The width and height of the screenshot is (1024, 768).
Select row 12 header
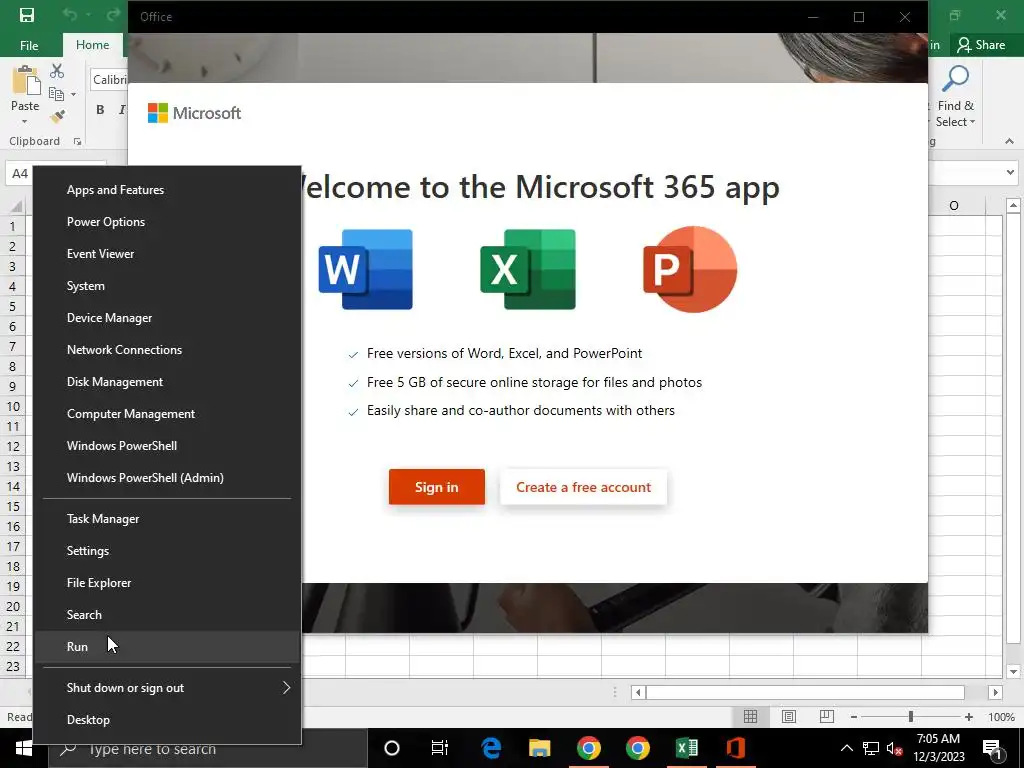tap(13, 447)
